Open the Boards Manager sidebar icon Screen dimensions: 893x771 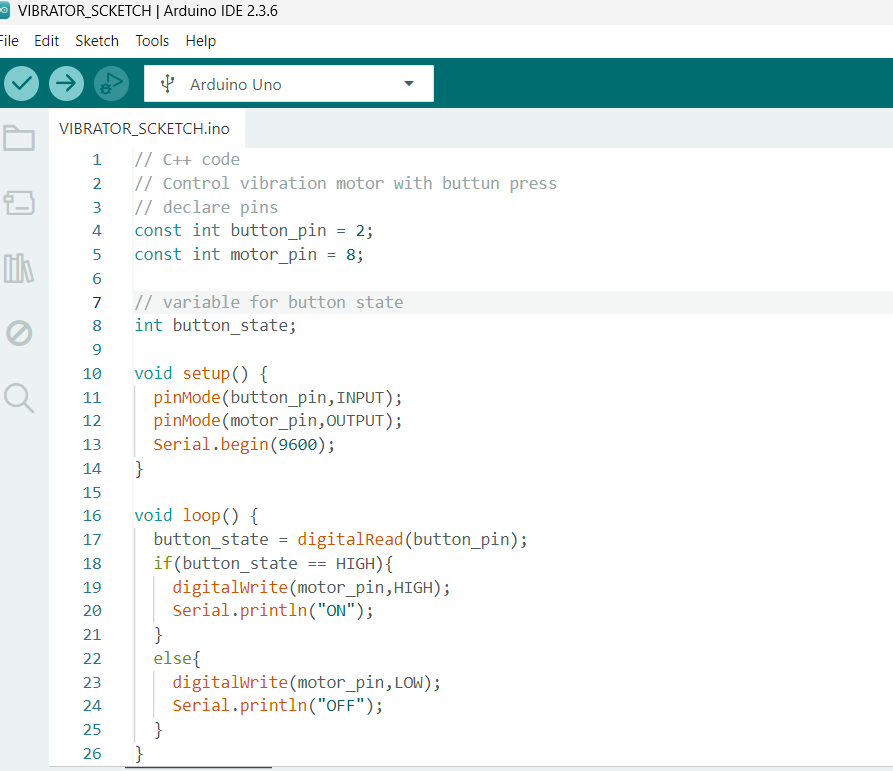[x=19, y=203]
